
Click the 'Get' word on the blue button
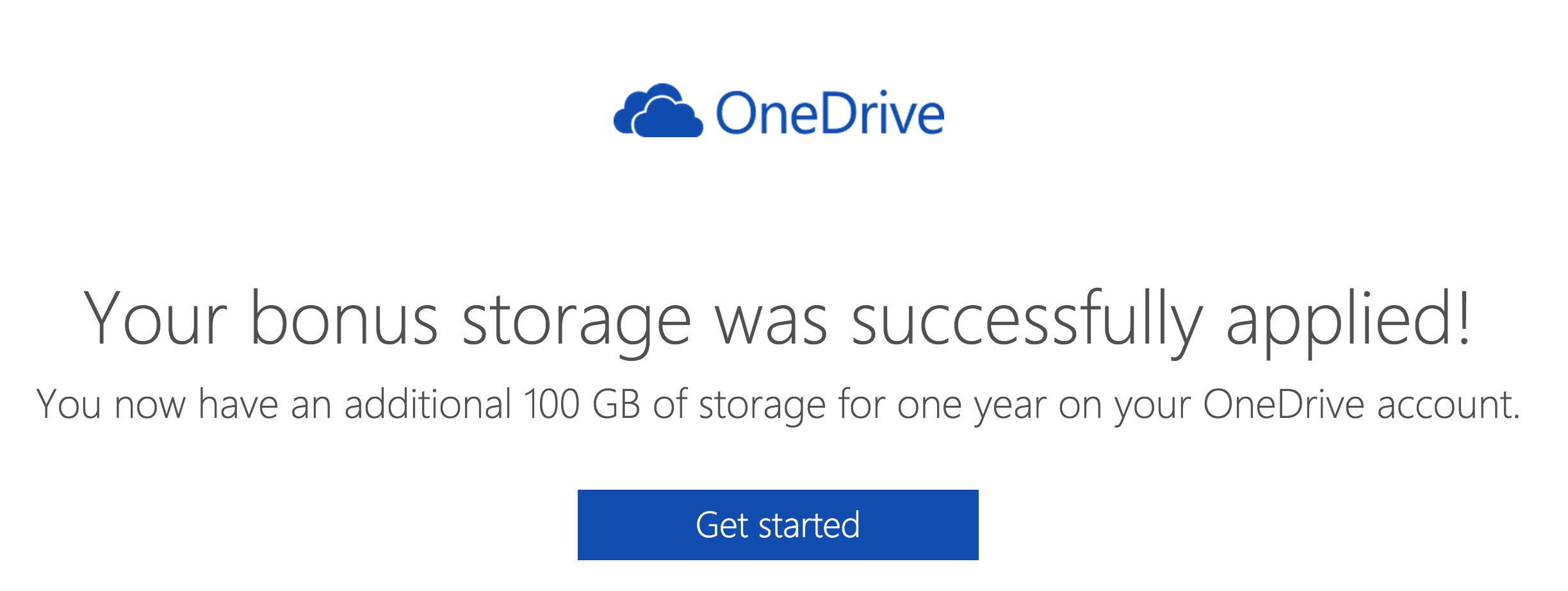[722, 525]
